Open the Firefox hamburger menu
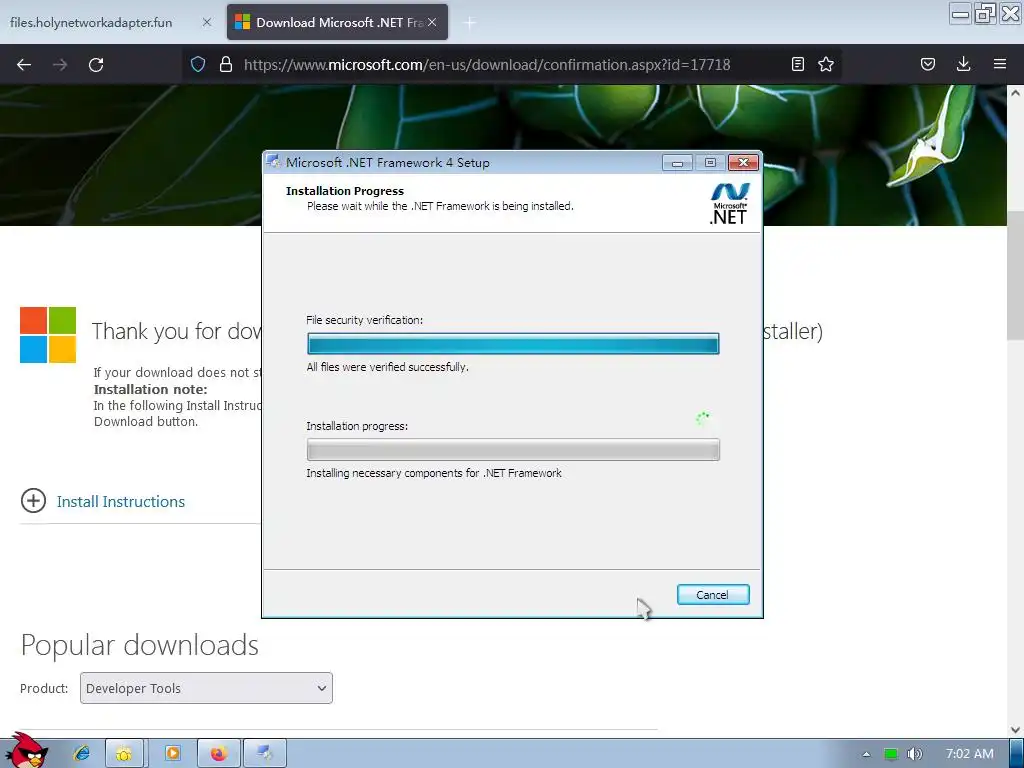 pyautogui.click(x=1000, y=64)
